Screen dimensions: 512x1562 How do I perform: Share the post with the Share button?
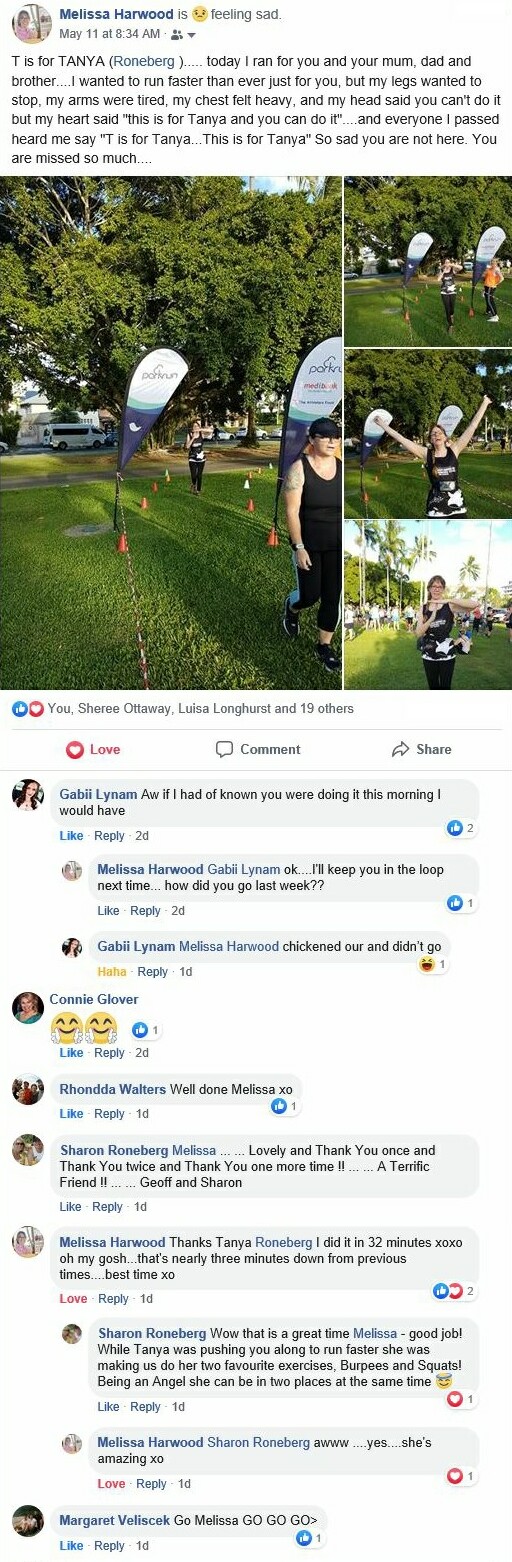(x=422, y=749)
